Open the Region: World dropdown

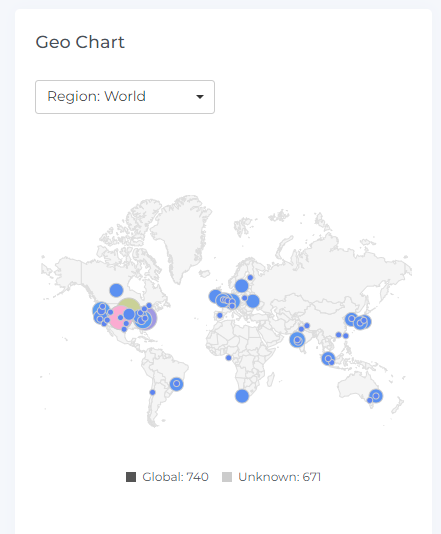tap(125, 97)
